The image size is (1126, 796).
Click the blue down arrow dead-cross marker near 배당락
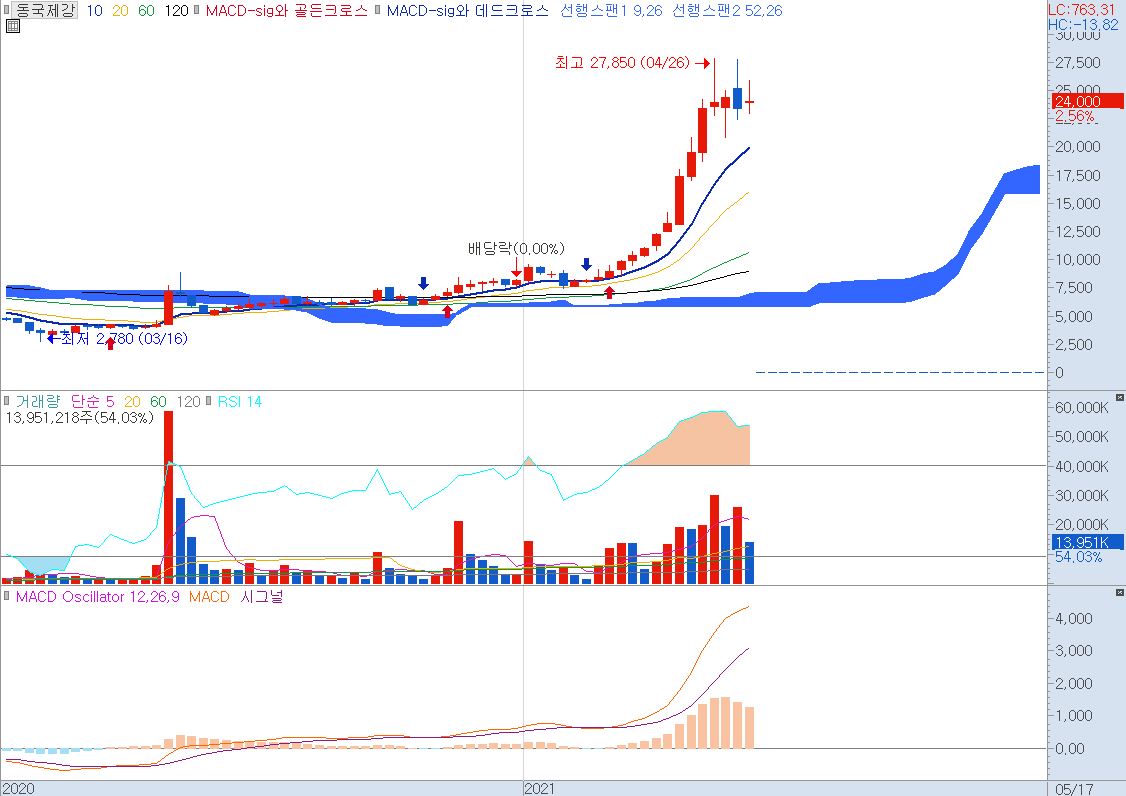point(586,264)
